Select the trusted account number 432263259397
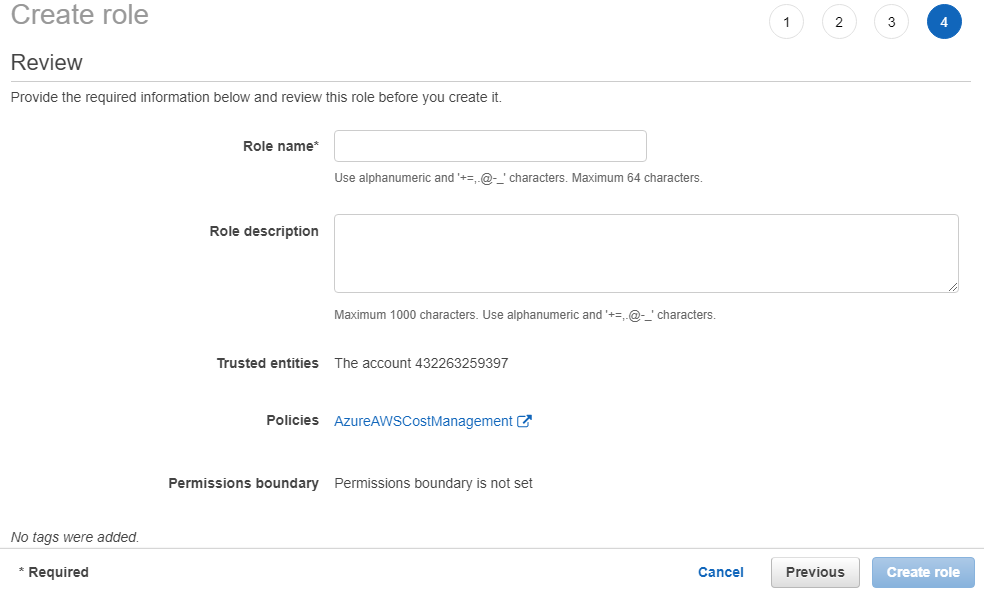Screen dimensions: 984x594 461,363
